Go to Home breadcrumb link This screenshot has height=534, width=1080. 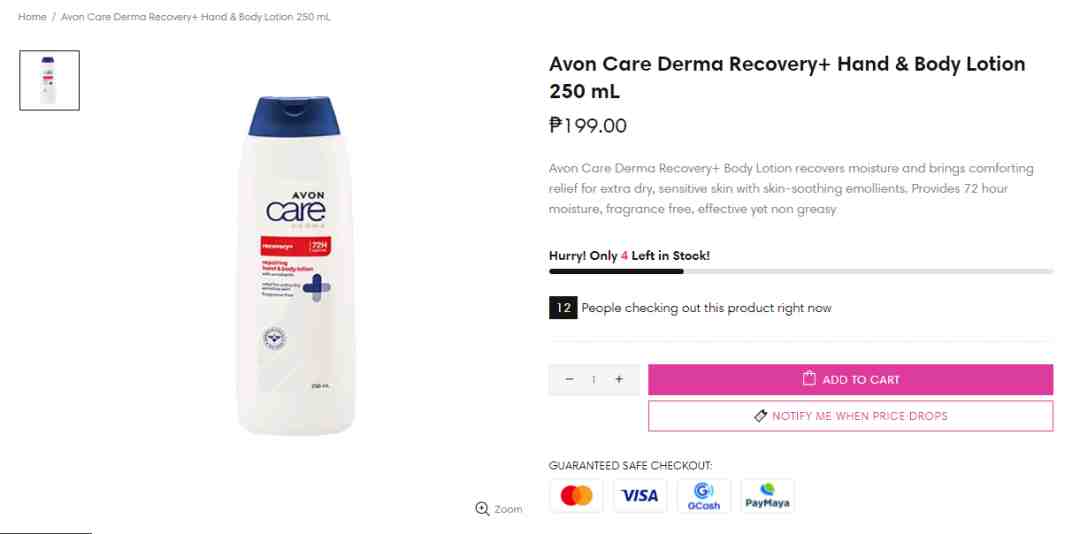point(32,17)
